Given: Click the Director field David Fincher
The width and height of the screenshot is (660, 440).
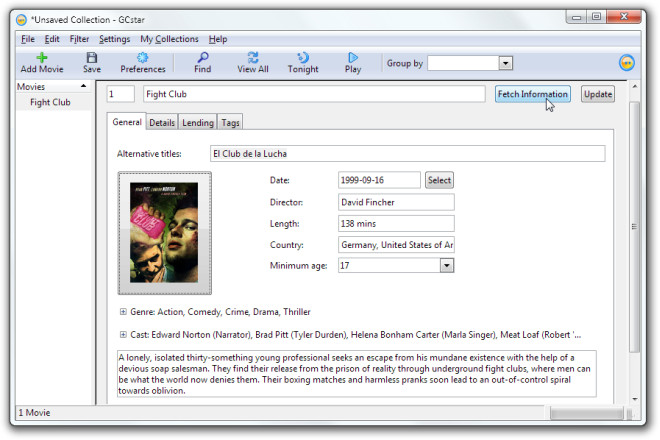Looking at the screenshot, I should pyautogui.click(x=396, y=202).
